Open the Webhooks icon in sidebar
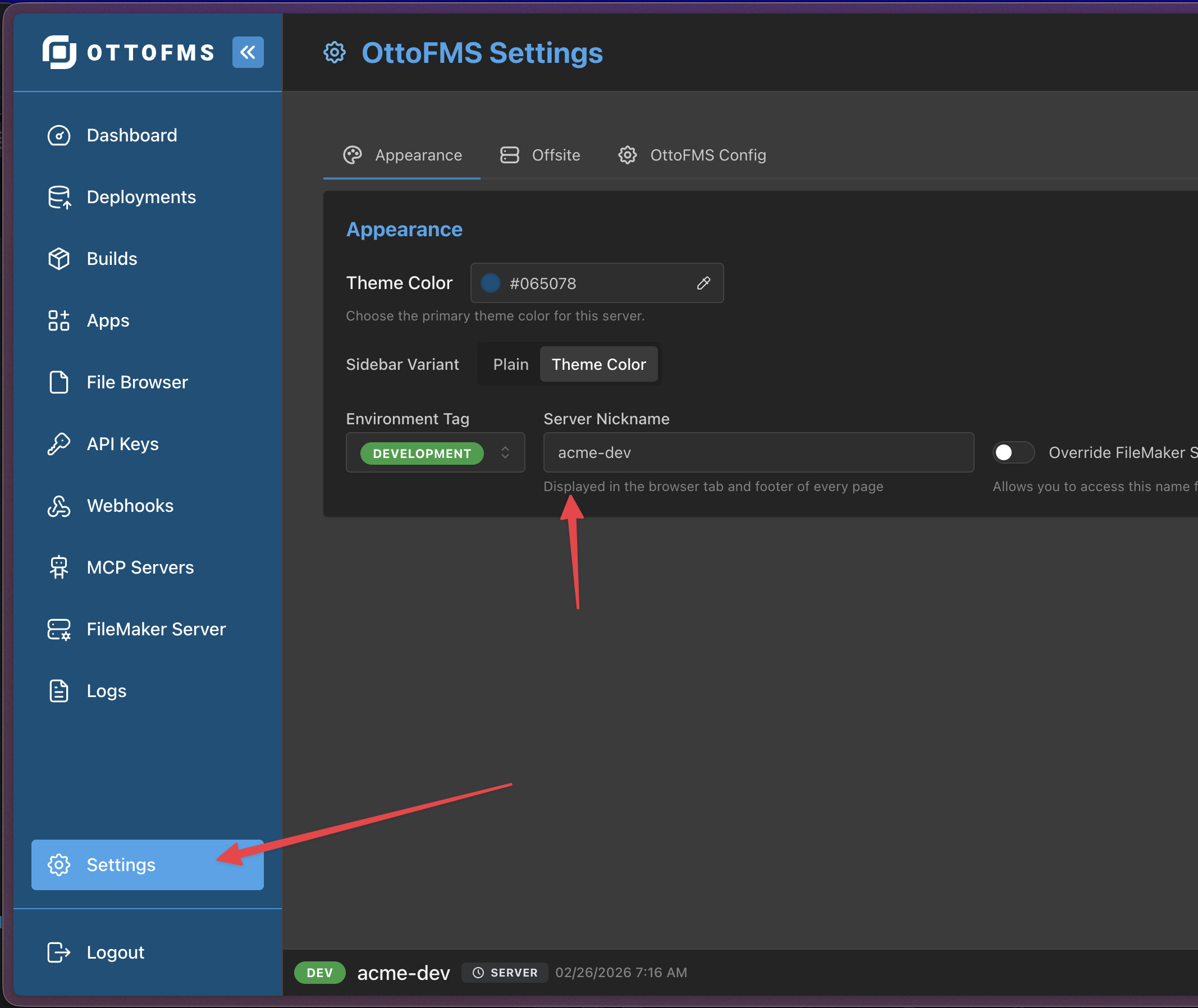Screen dimensions: 1198x1008 [x=59, y=506]
